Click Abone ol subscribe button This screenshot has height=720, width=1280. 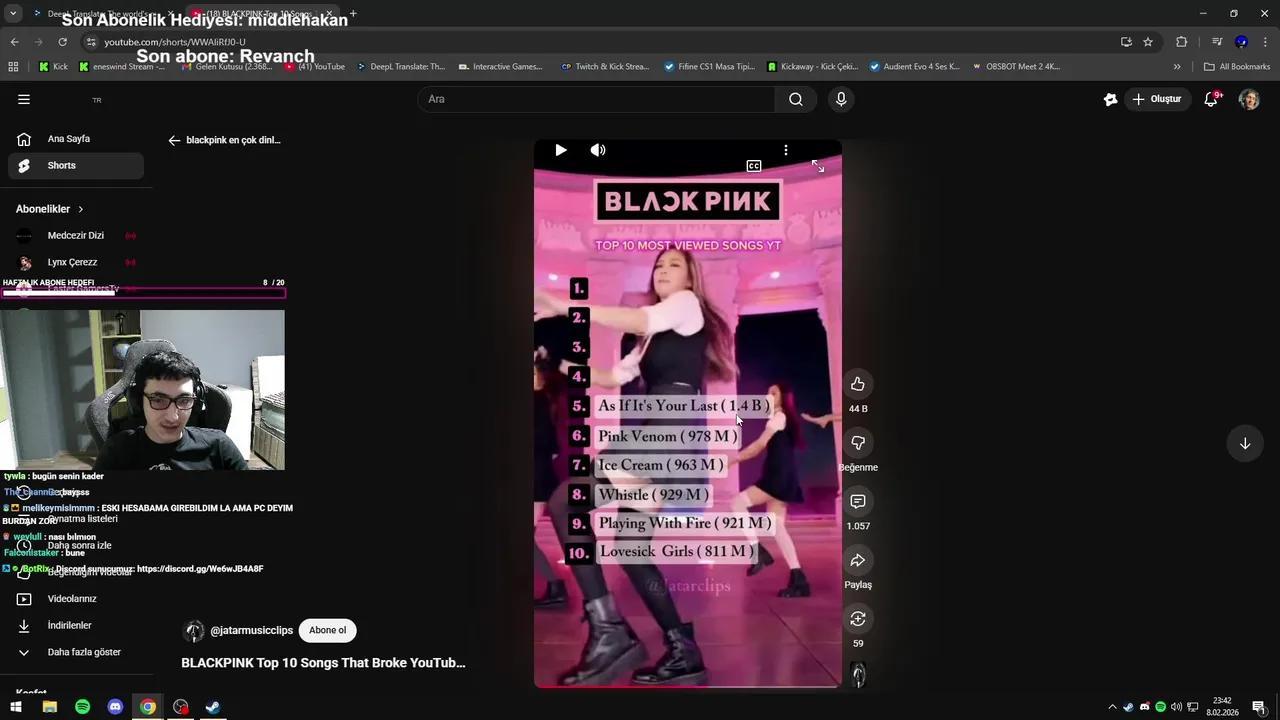[327, 630]
